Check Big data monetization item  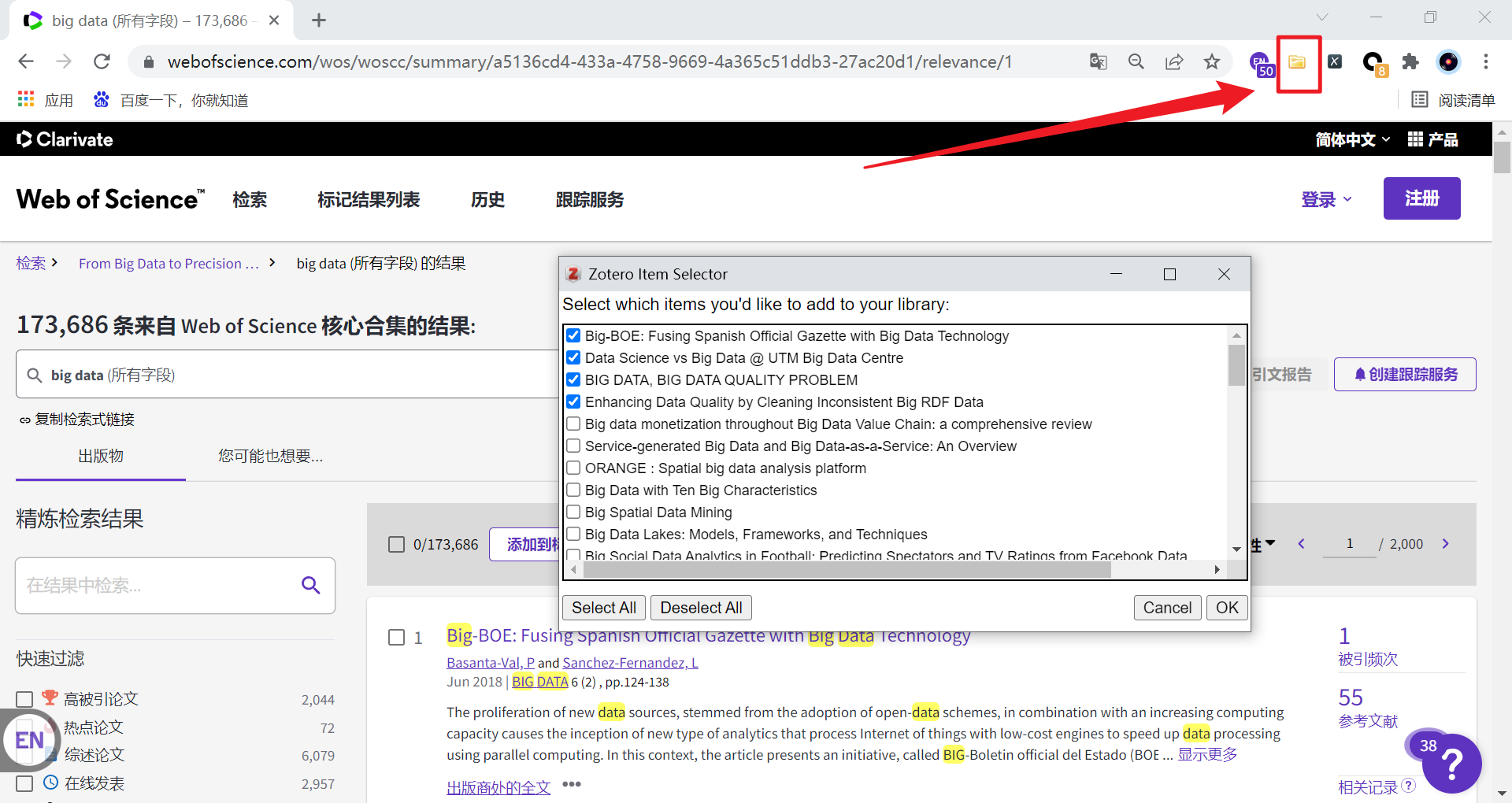tap(574, 424)
